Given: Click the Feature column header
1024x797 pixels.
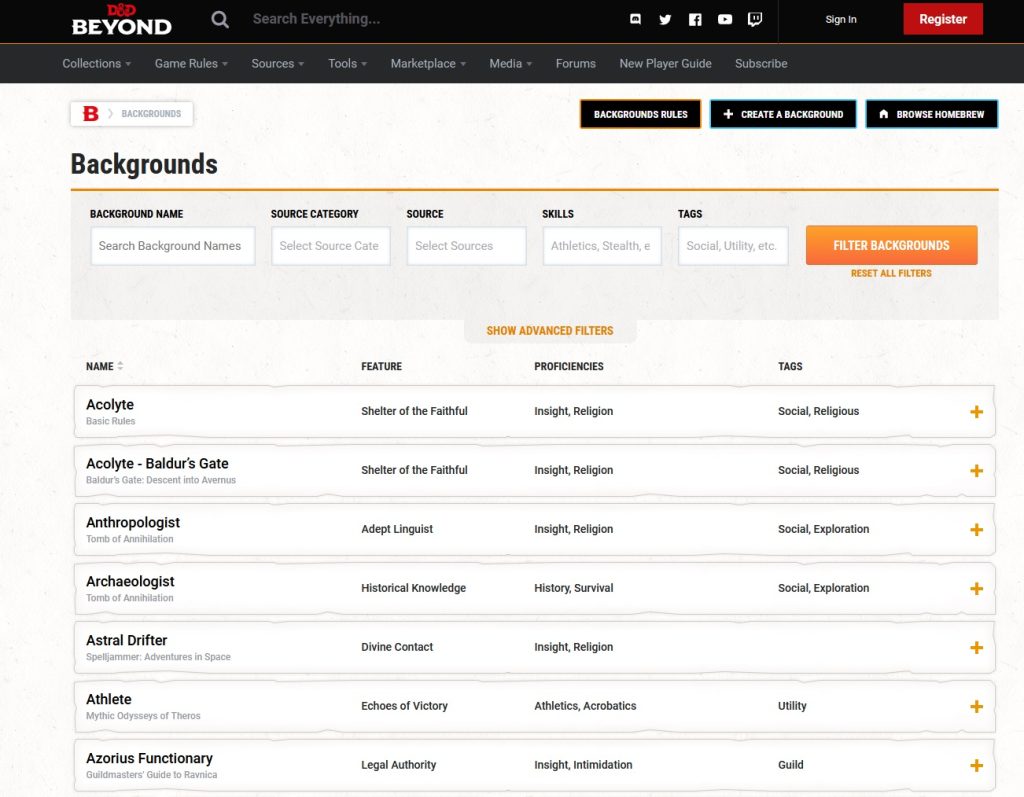Looking at the screenshot, I should tap(381, 366).
